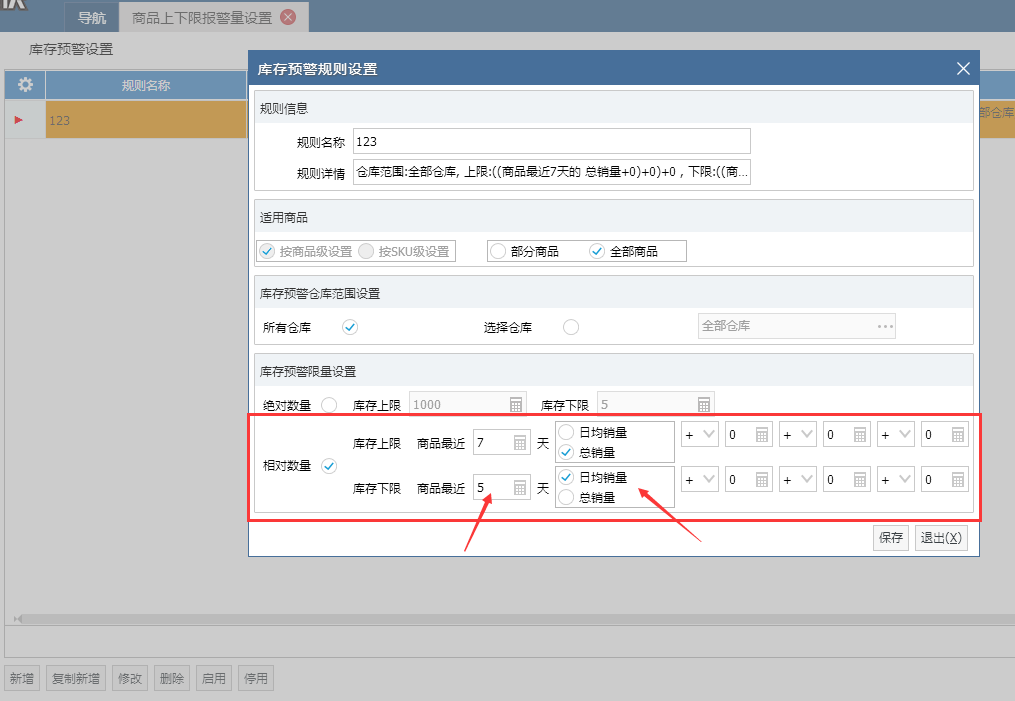Open calculator in third 0 field of 库存下限 row
This screenshot has height=701, width=1015.
coord(958,480)
